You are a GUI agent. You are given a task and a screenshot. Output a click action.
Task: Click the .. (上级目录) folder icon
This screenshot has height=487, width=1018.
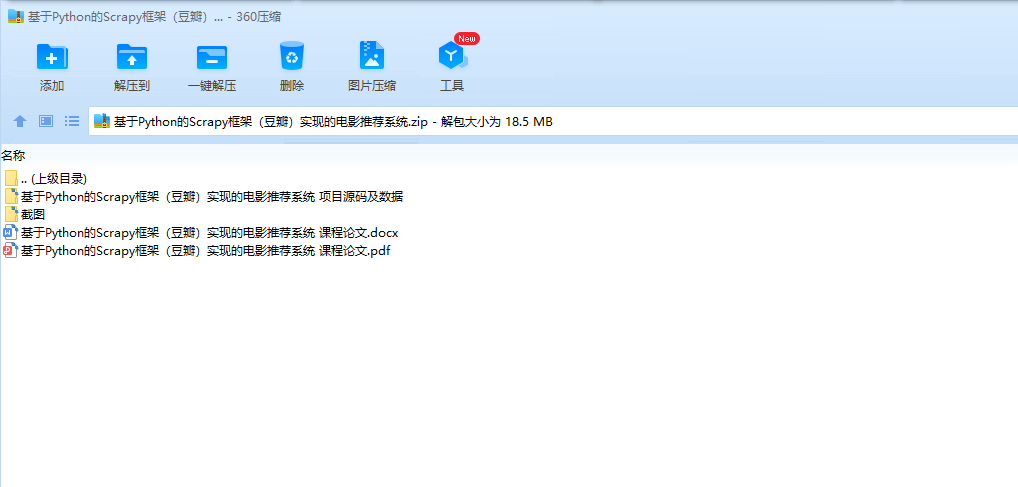(x=11, y=179)
